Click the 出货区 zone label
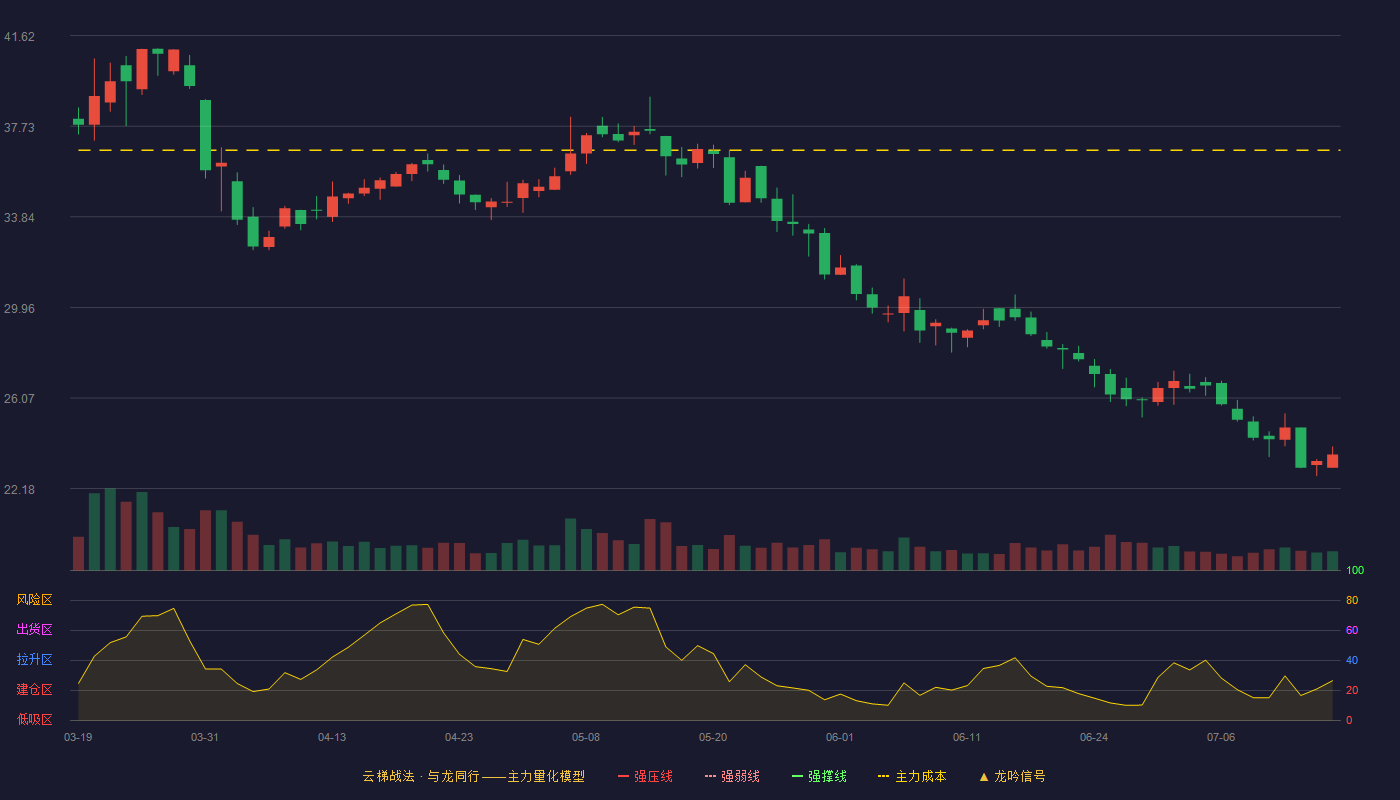1400x800 pixels. point(35,630)
